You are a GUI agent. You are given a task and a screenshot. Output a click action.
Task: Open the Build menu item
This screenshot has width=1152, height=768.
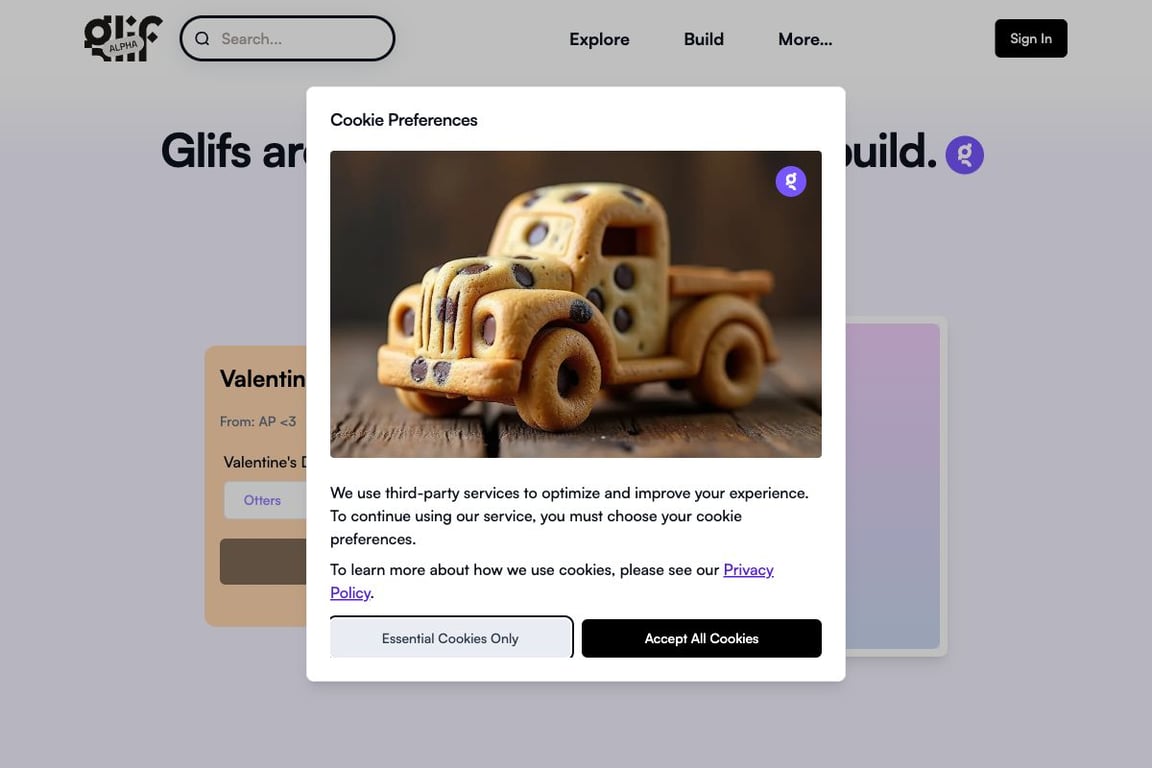click(703, 39)
